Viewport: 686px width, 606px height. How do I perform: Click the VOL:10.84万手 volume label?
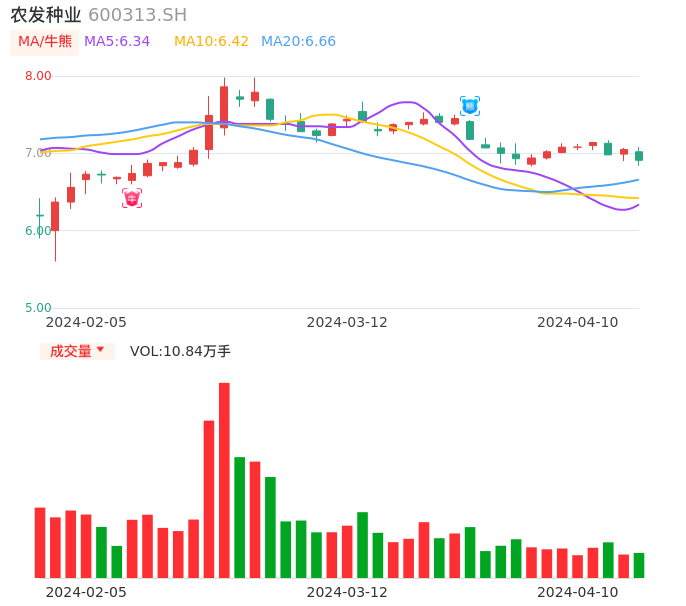click(x=180, y=351)
